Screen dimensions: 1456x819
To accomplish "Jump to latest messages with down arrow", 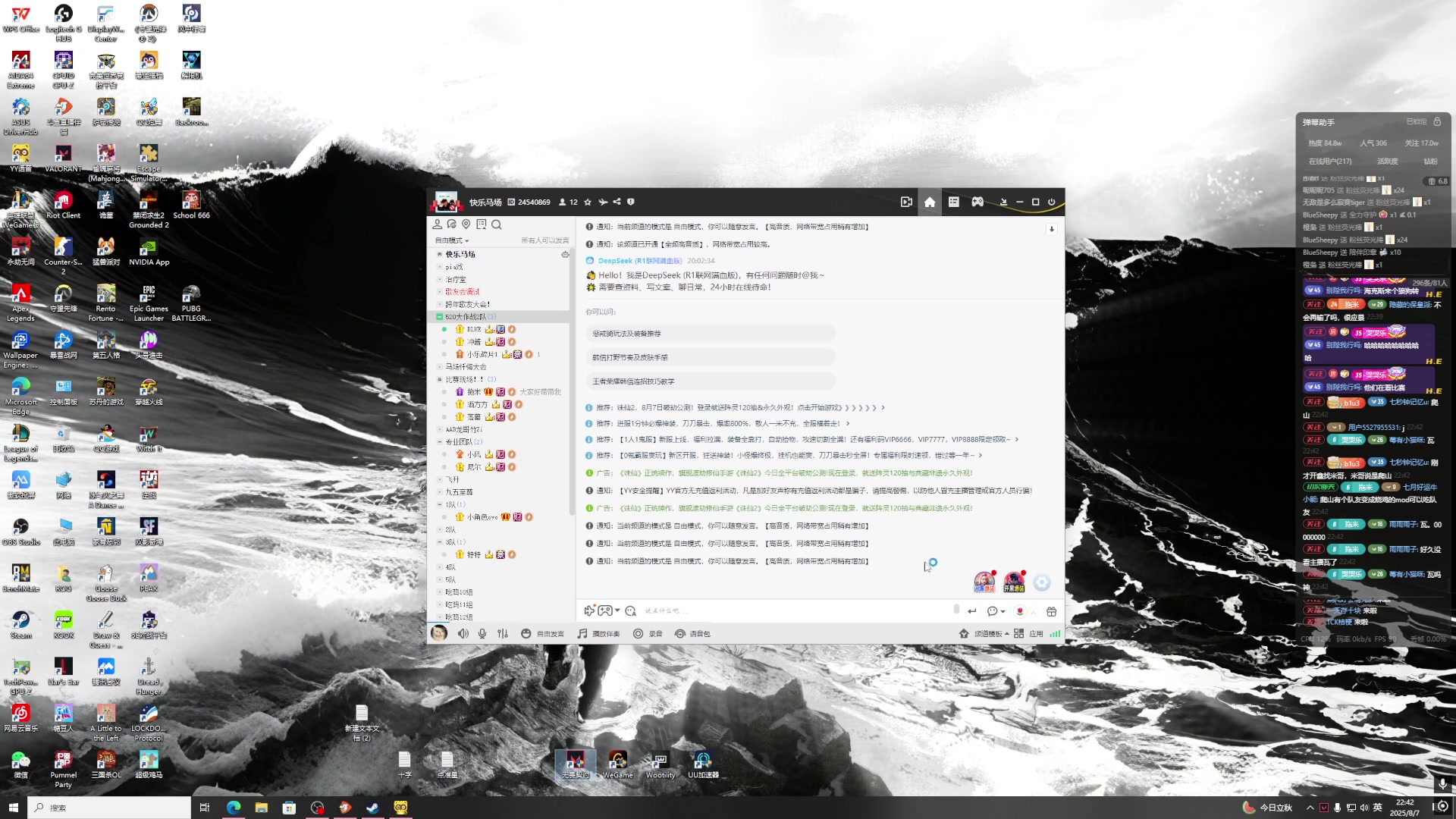I will point(1052,229).
